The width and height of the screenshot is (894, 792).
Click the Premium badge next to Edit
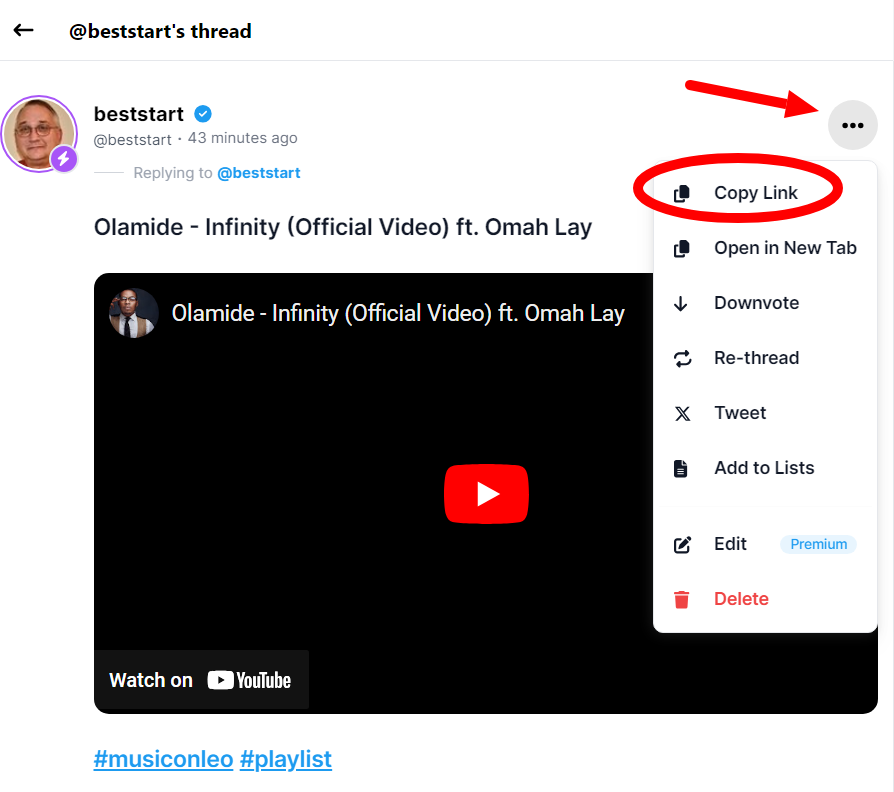tap(818, 545)
